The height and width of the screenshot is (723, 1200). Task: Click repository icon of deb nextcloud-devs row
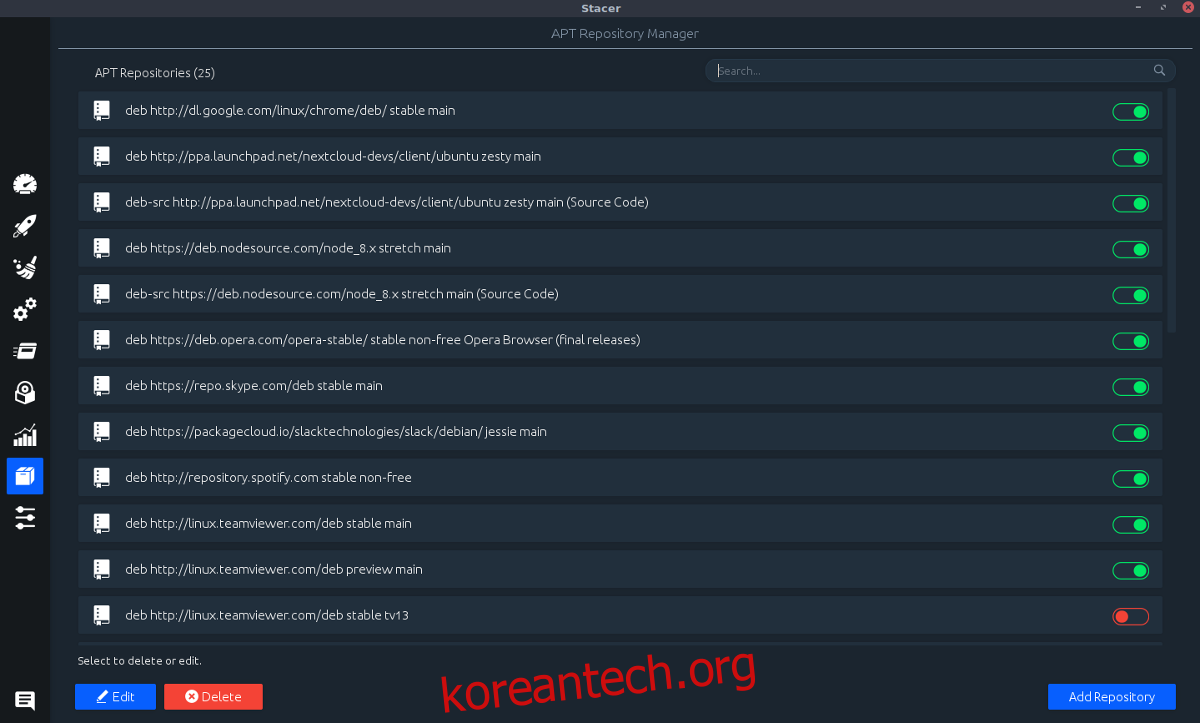(101, 157)
